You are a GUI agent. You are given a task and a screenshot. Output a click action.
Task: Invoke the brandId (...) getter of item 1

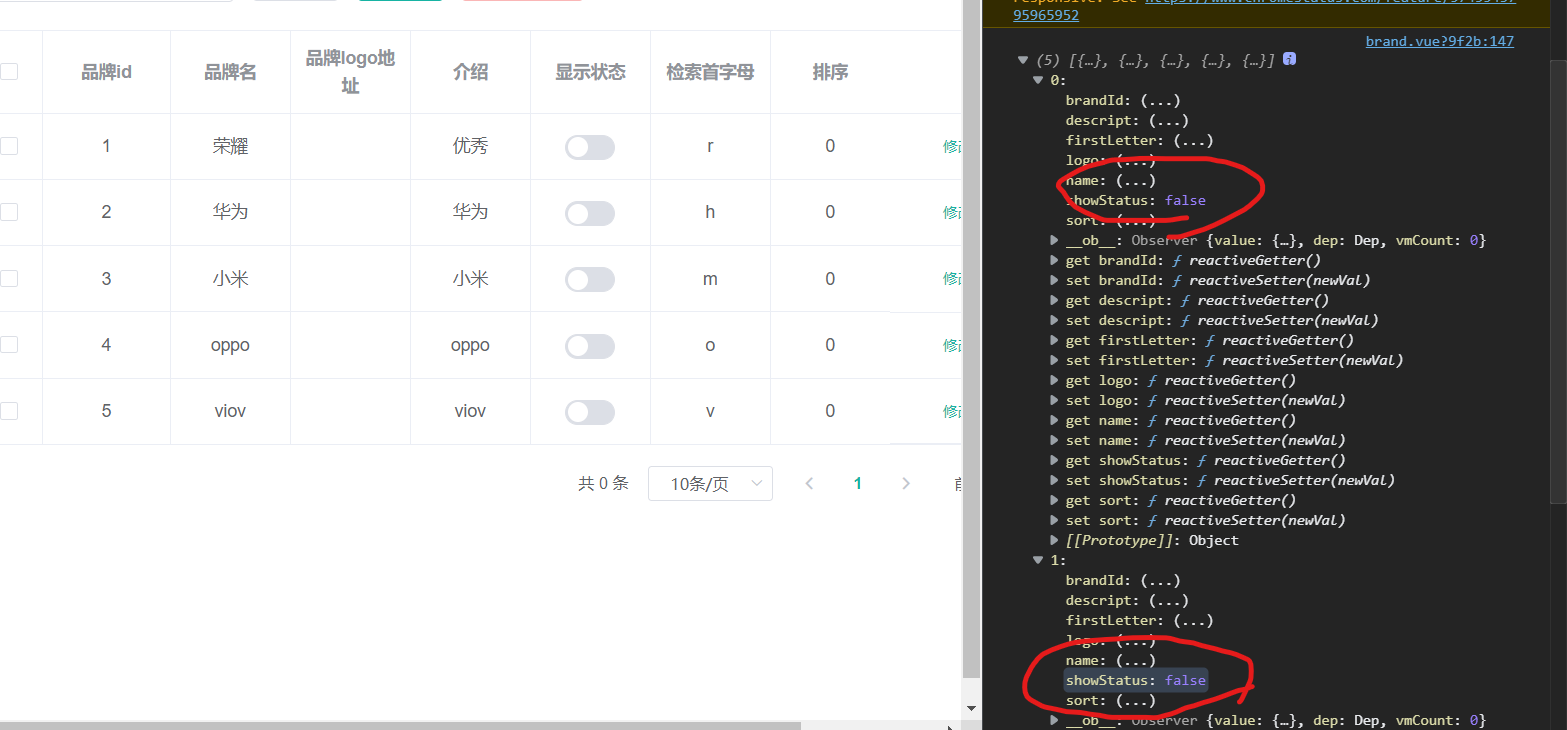[x=1161, y=580]
